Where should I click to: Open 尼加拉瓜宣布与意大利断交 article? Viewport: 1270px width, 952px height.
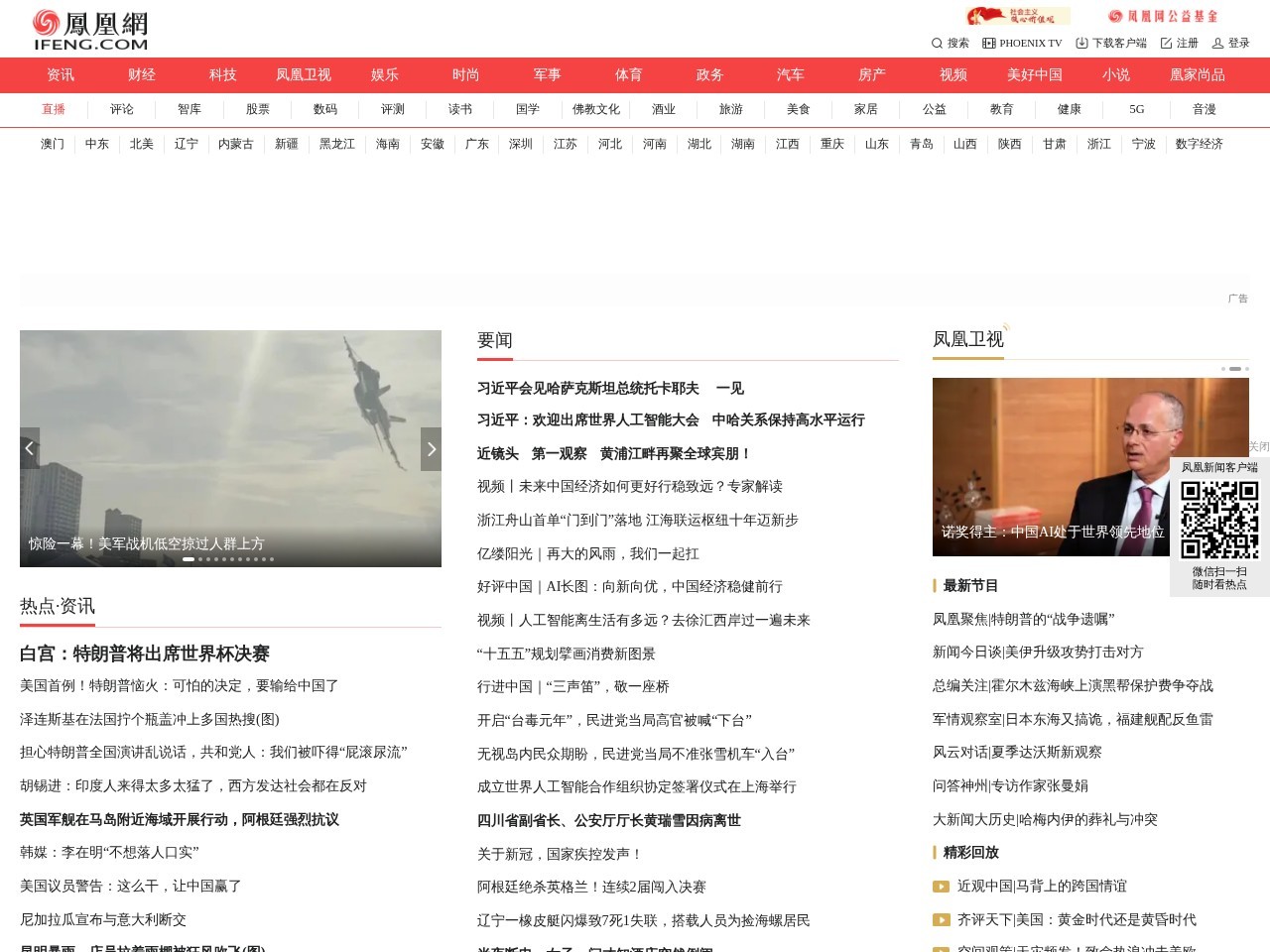click(103, 919)
